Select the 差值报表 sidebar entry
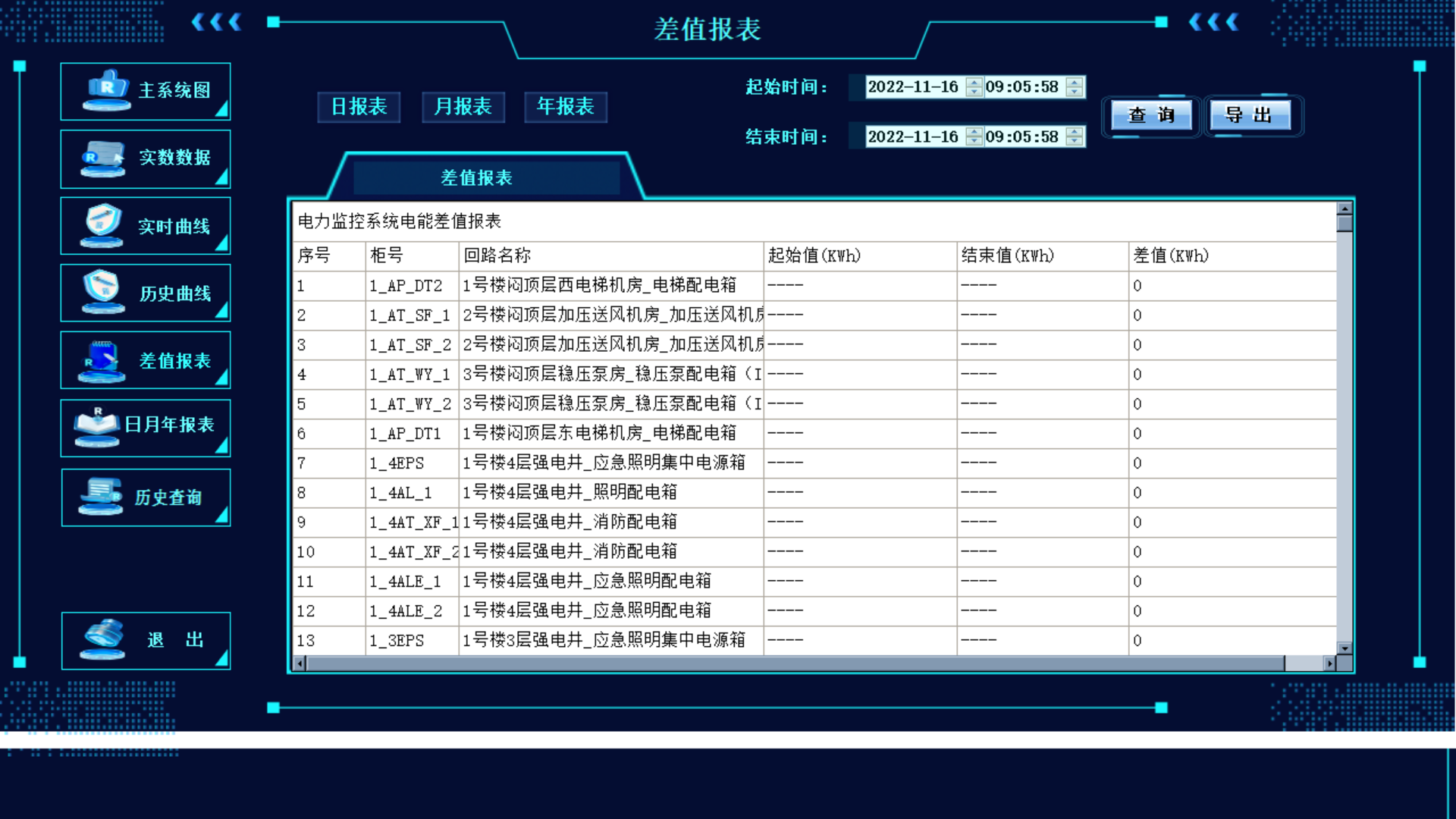 (x=145, y=360)
